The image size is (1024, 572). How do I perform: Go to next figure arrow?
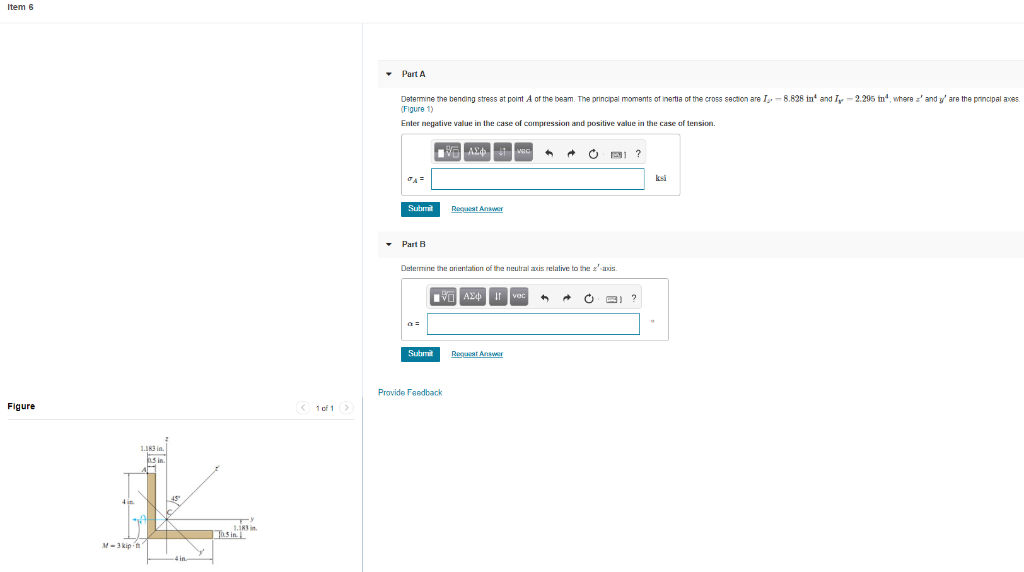[347, 407]
